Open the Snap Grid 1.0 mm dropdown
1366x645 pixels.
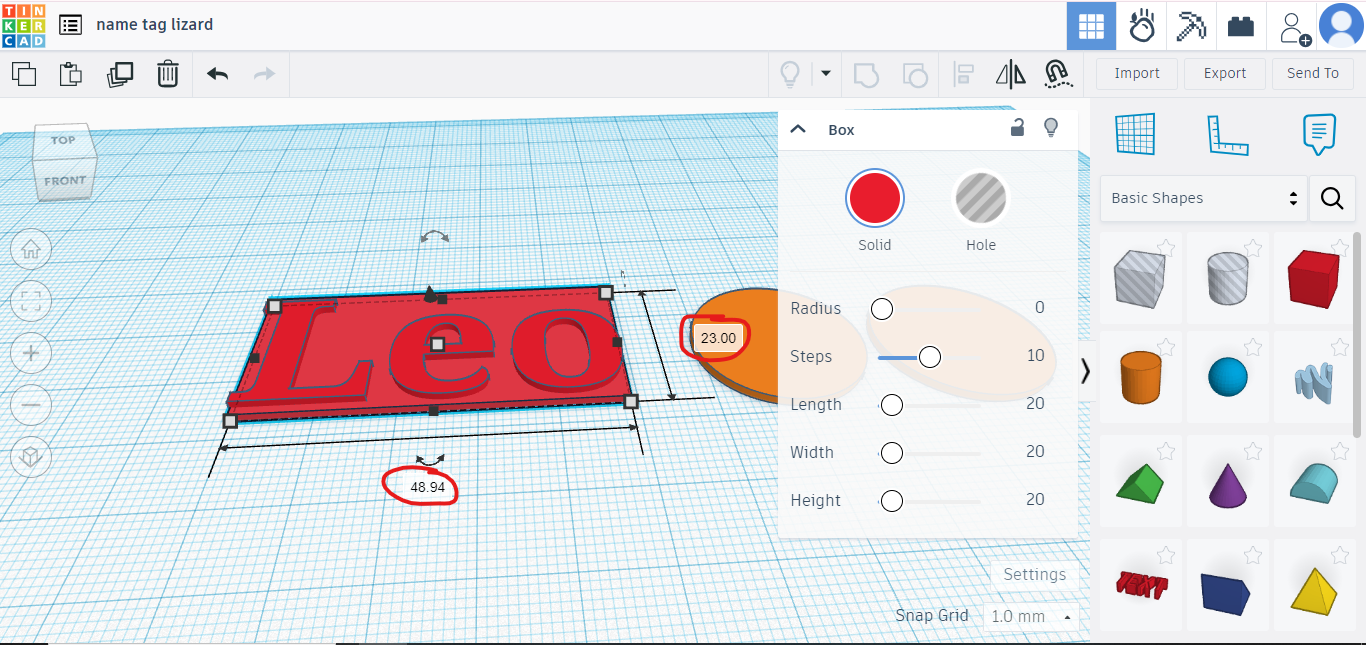1033,616
